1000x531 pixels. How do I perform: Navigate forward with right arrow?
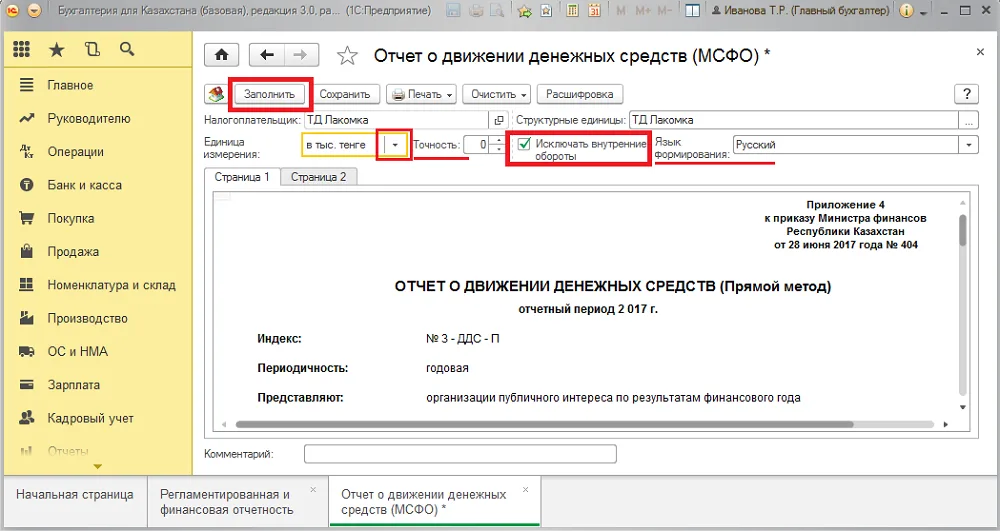(x=301, y=55)
